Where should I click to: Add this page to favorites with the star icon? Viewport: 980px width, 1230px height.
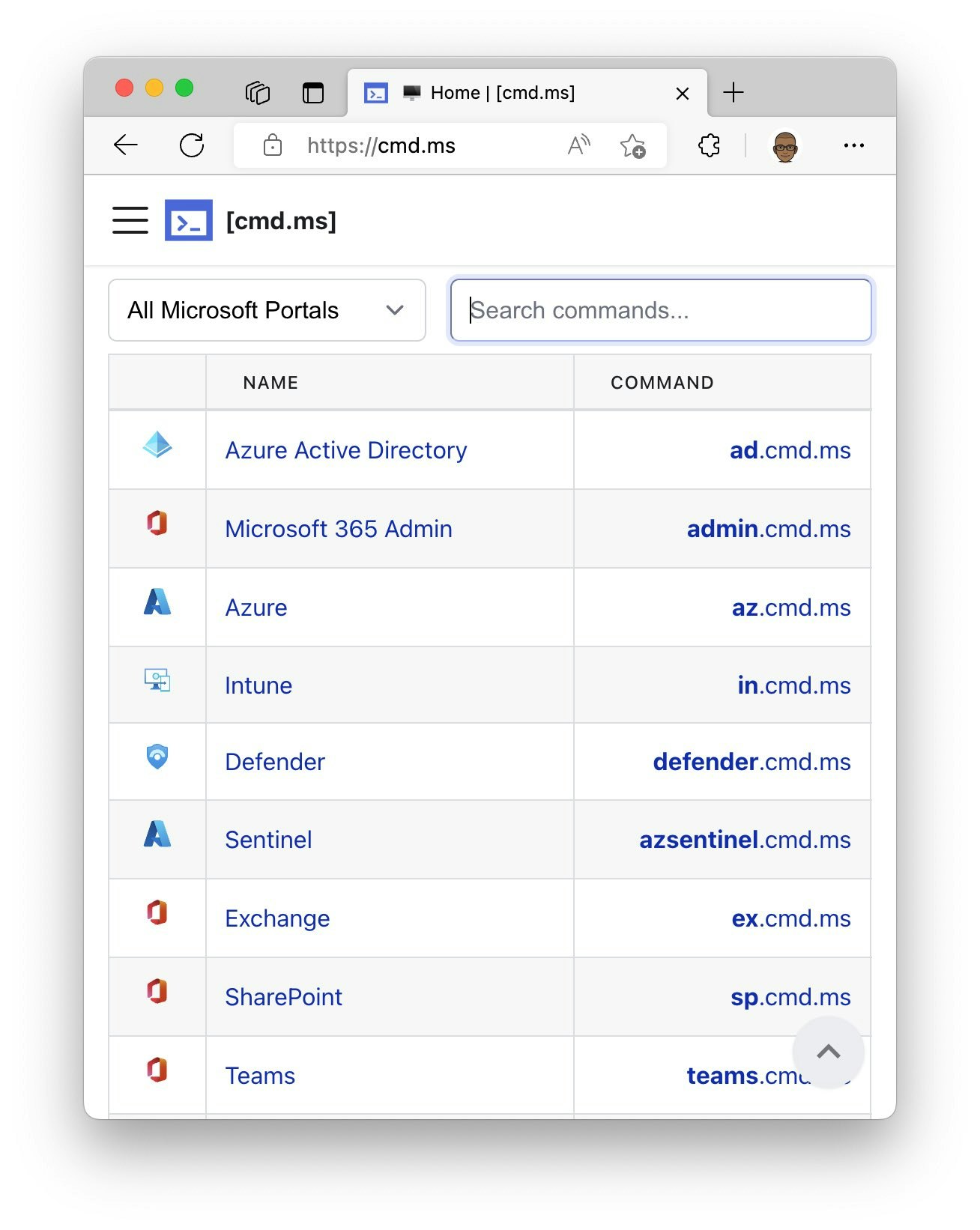click(x=633, y=145)
